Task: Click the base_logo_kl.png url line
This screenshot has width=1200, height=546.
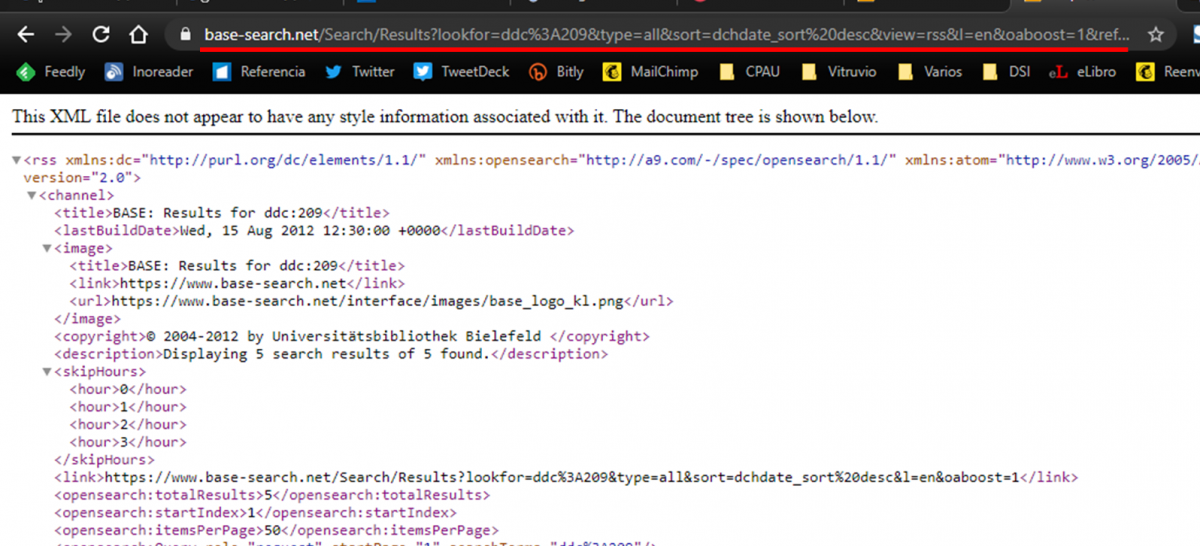Action: click(x=371, y=301)
